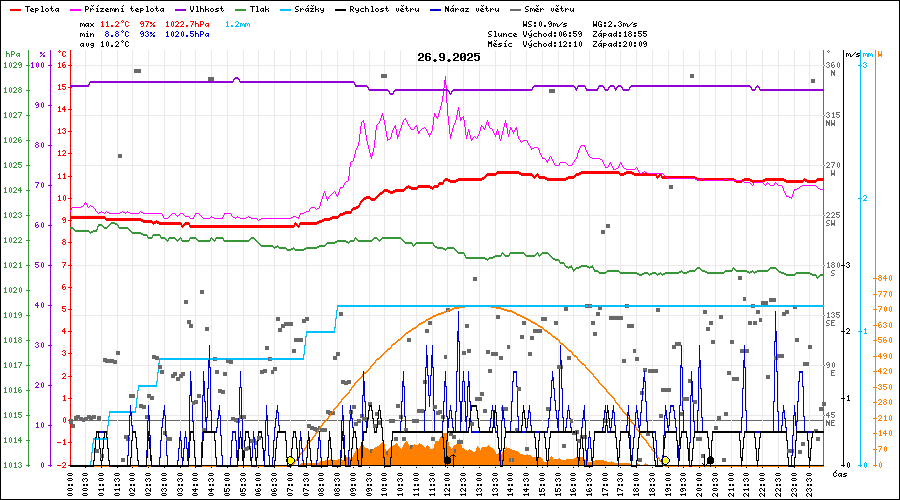This screenshot has height=500, width=900.
Task: Click the date title 26.9.2025
Action: (x=449, y=57)
